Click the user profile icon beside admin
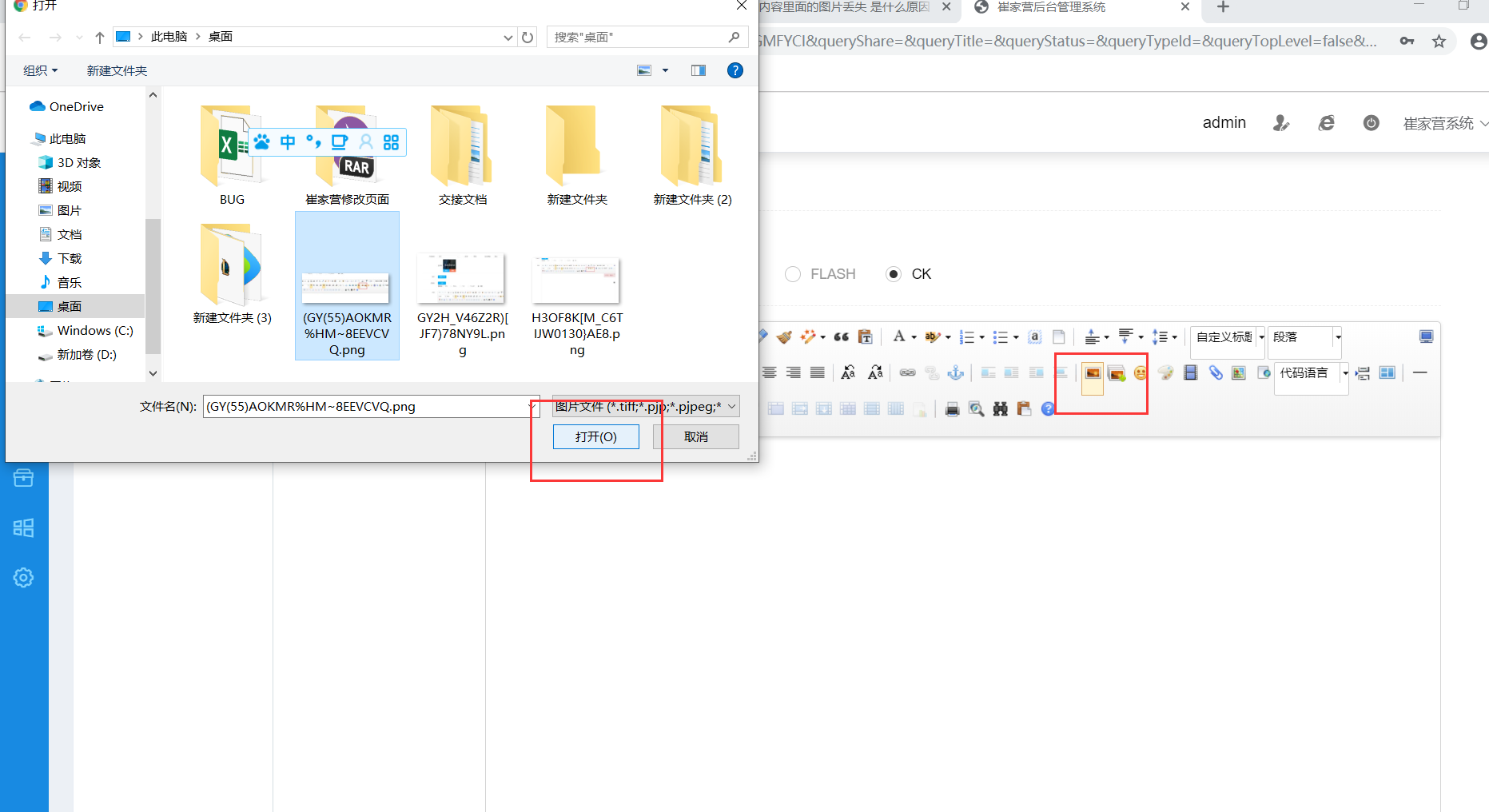This screenshot has width=1489, height=812. 1281,123
